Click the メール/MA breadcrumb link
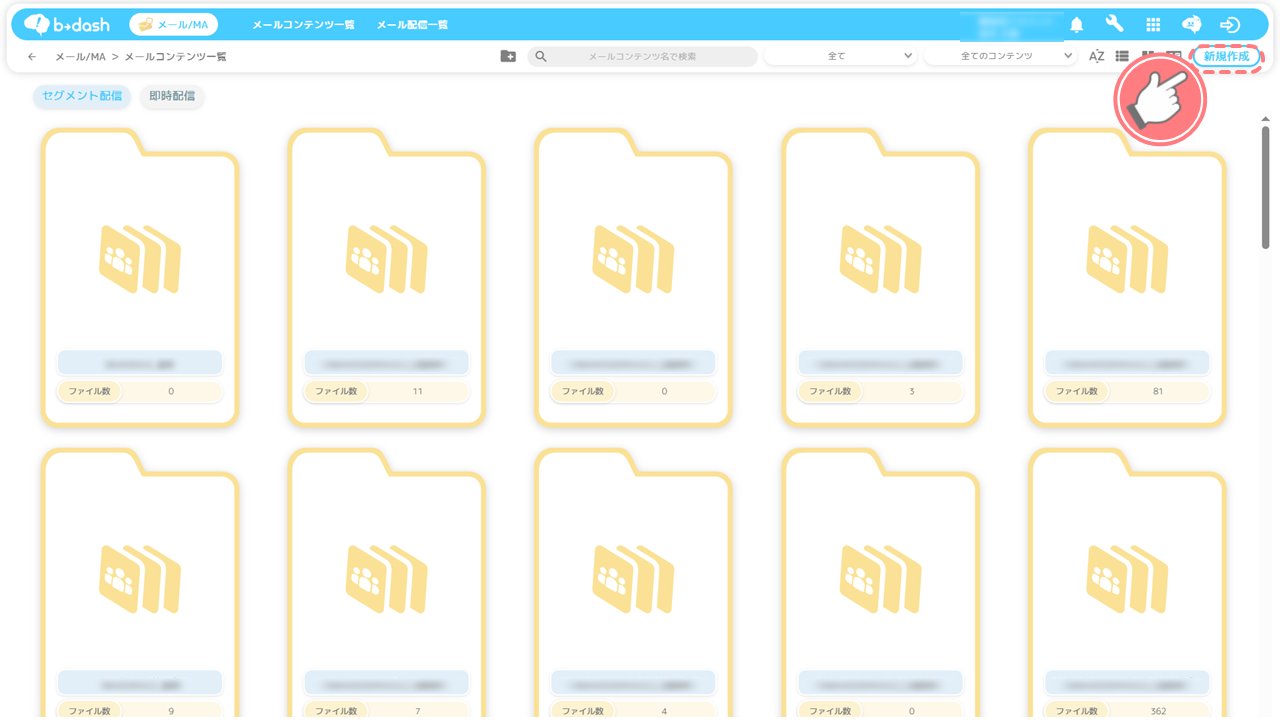1280x720 pixels. click(80, 57)
